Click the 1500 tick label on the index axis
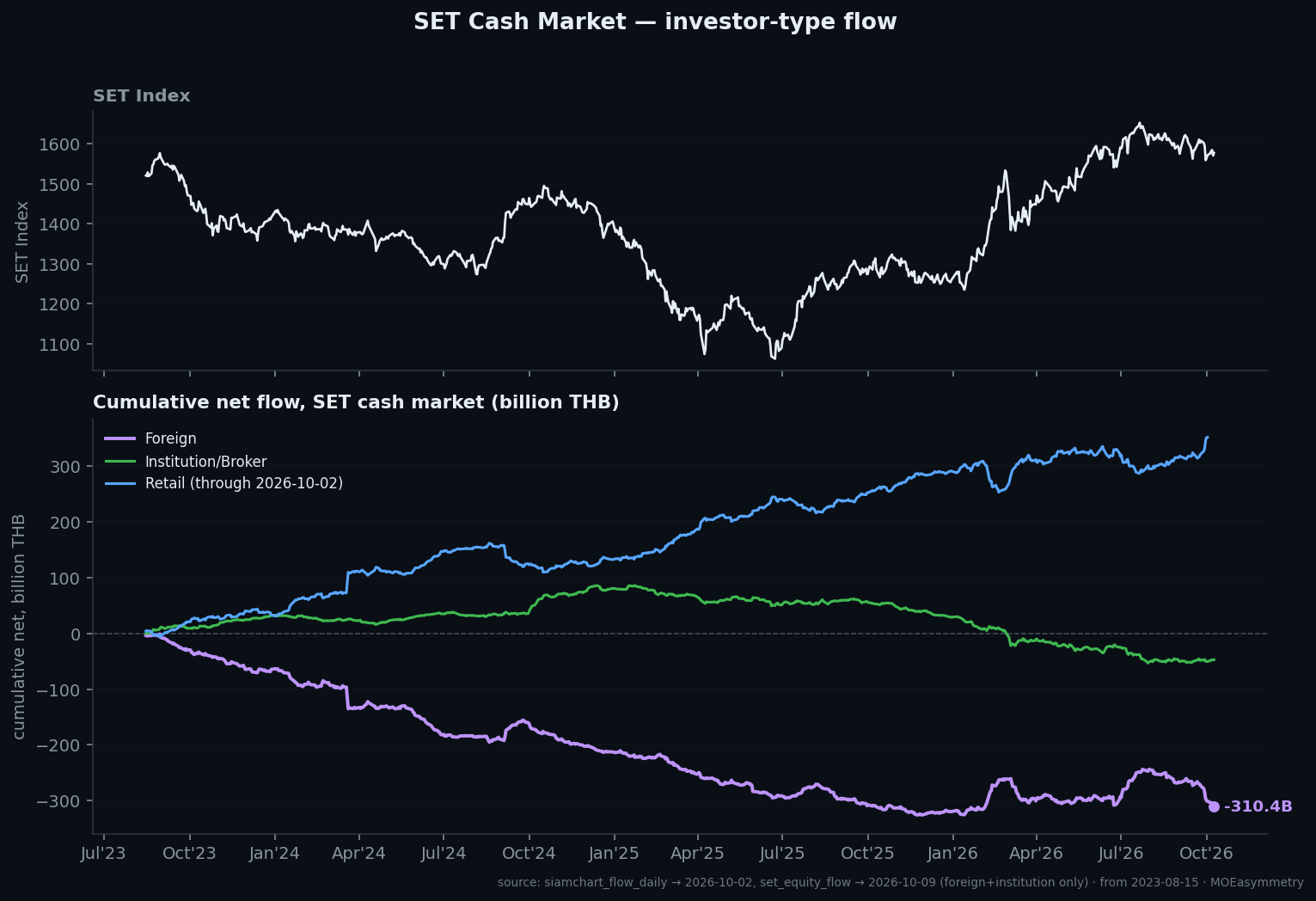Image resolution: width=1316 pixels, height=901 pixels. tap(59, 184)
